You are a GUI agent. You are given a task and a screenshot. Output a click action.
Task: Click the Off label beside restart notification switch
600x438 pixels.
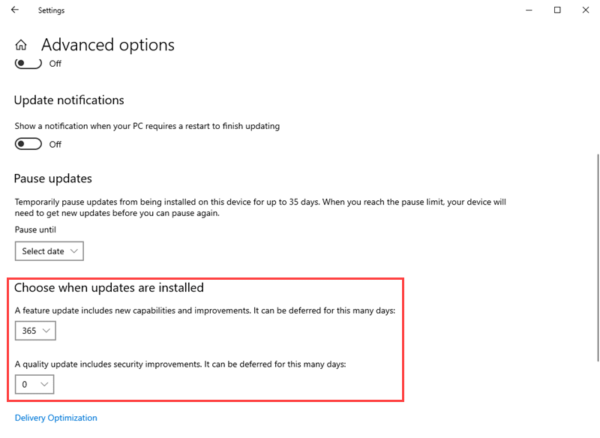(x=55, y=144)
